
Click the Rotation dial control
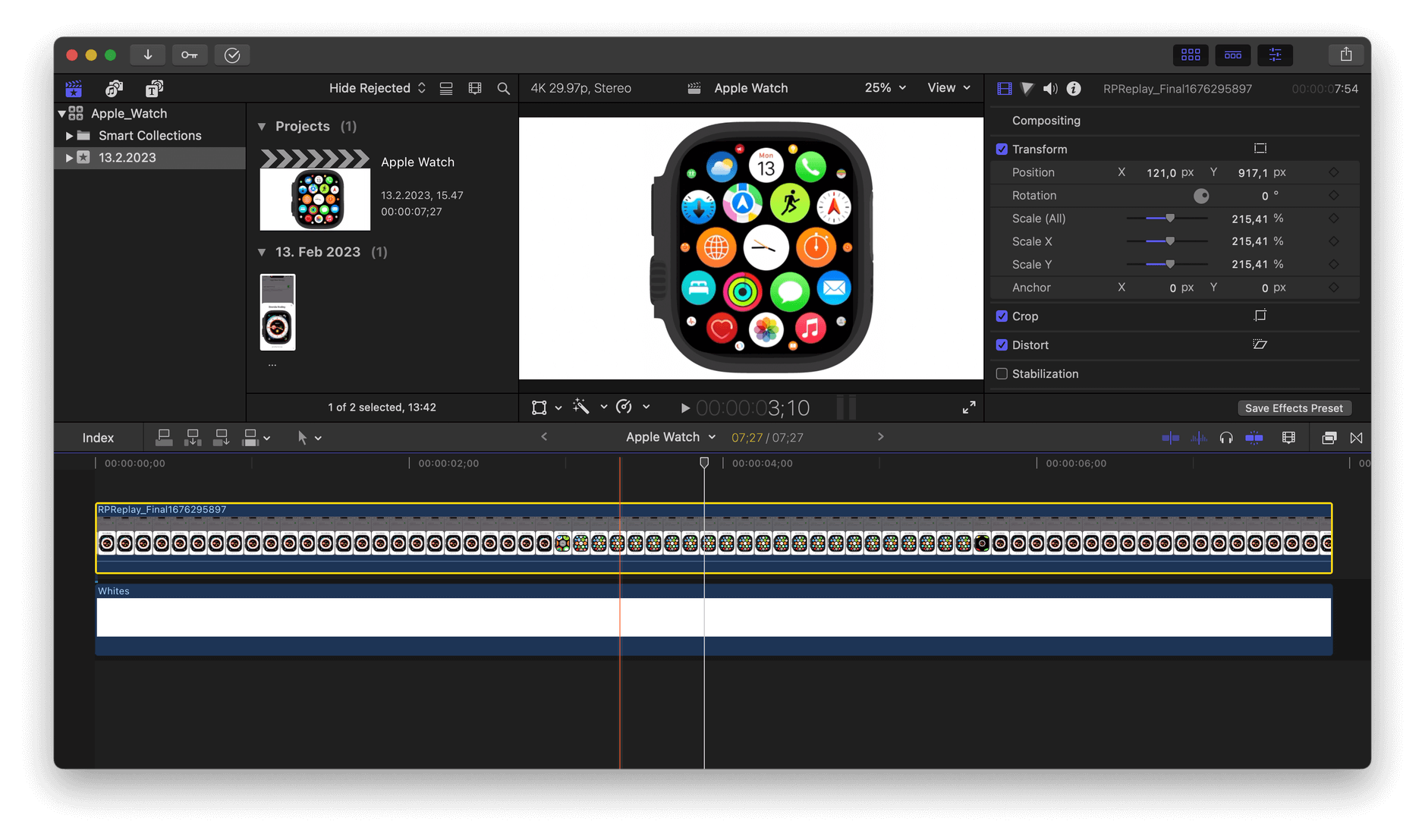(1201, 196)
